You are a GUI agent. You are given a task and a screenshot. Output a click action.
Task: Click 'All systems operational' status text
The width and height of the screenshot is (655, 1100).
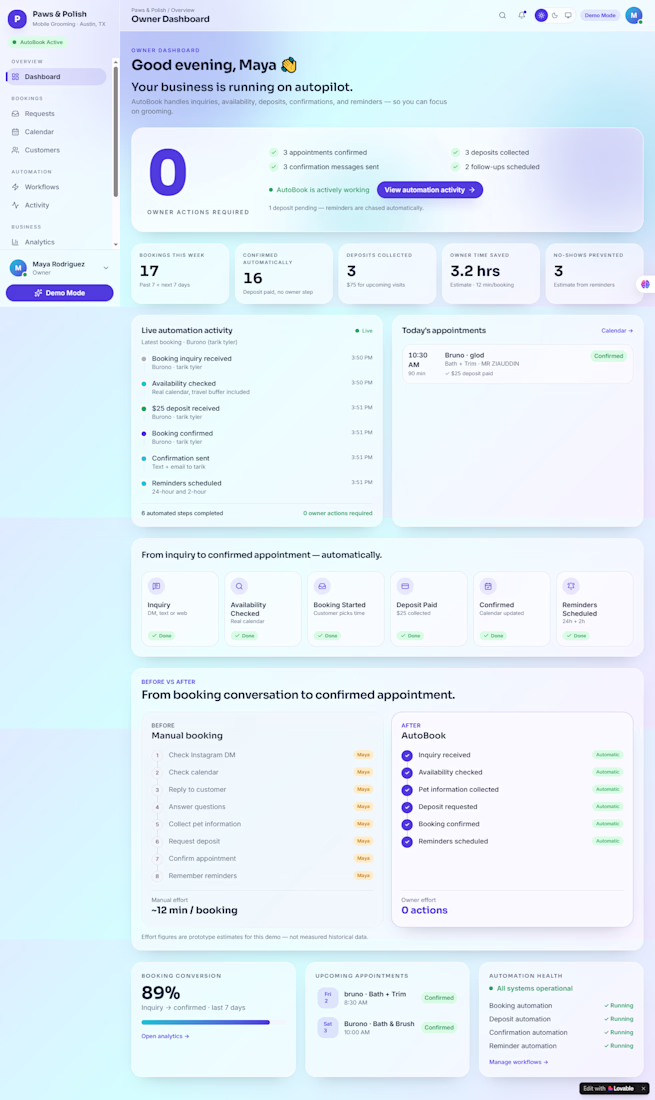(534, 988)
